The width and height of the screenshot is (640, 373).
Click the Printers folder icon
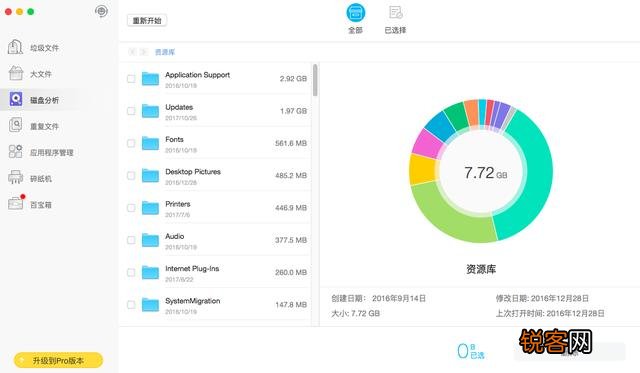150,207
